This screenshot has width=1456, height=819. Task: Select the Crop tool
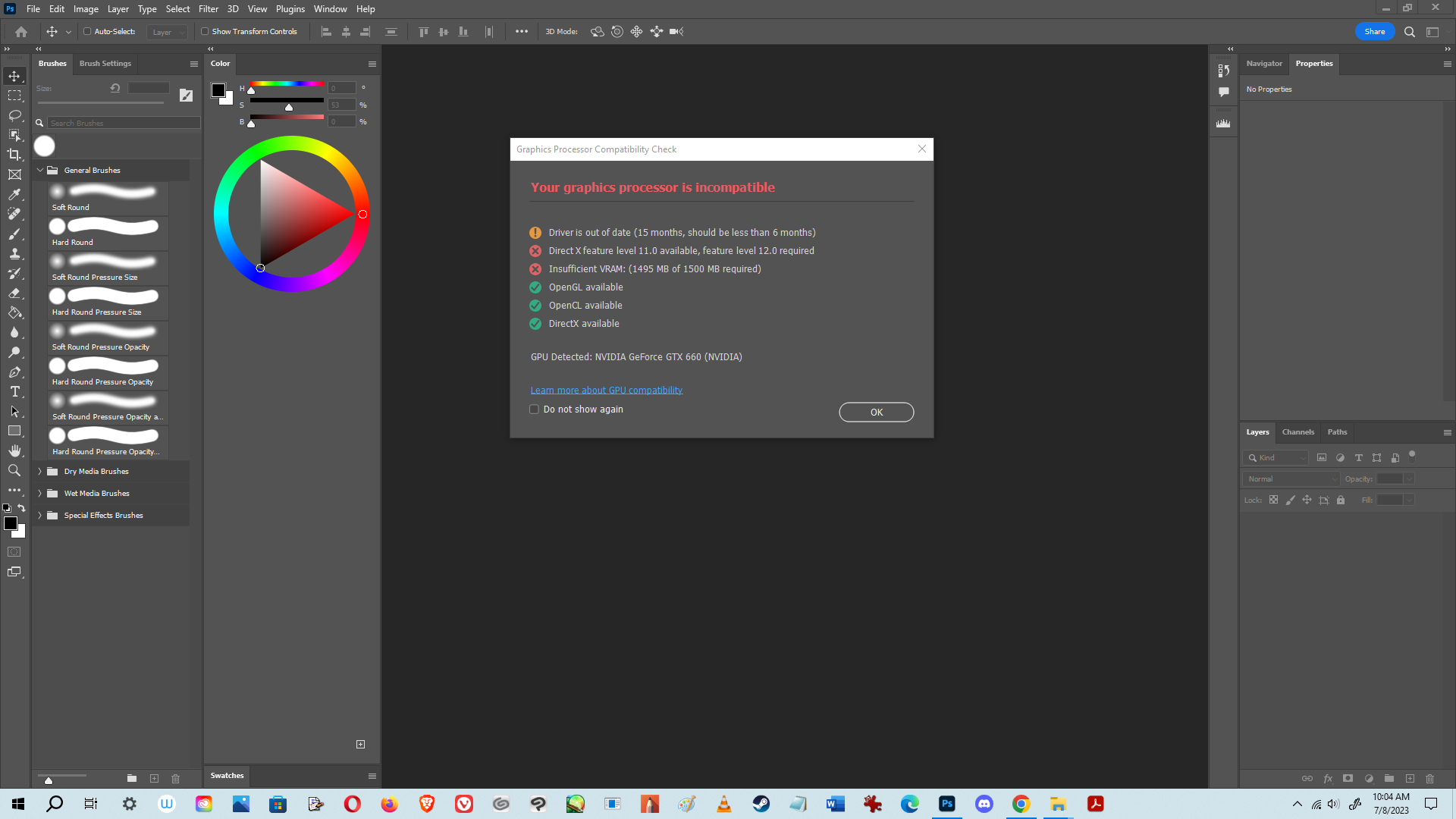14,155
